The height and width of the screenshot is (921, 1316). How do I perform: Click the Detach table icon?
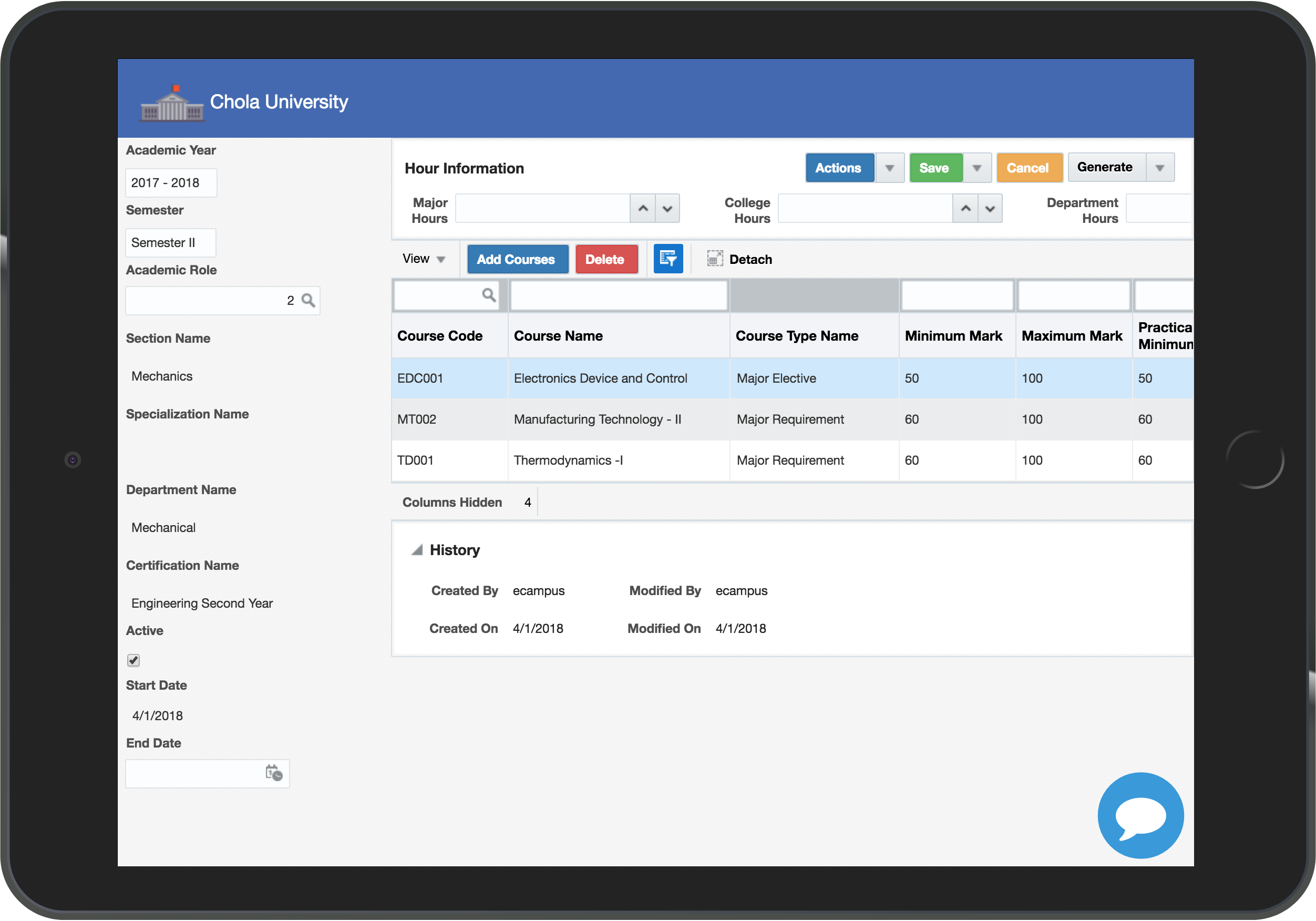tap(714, 259)
